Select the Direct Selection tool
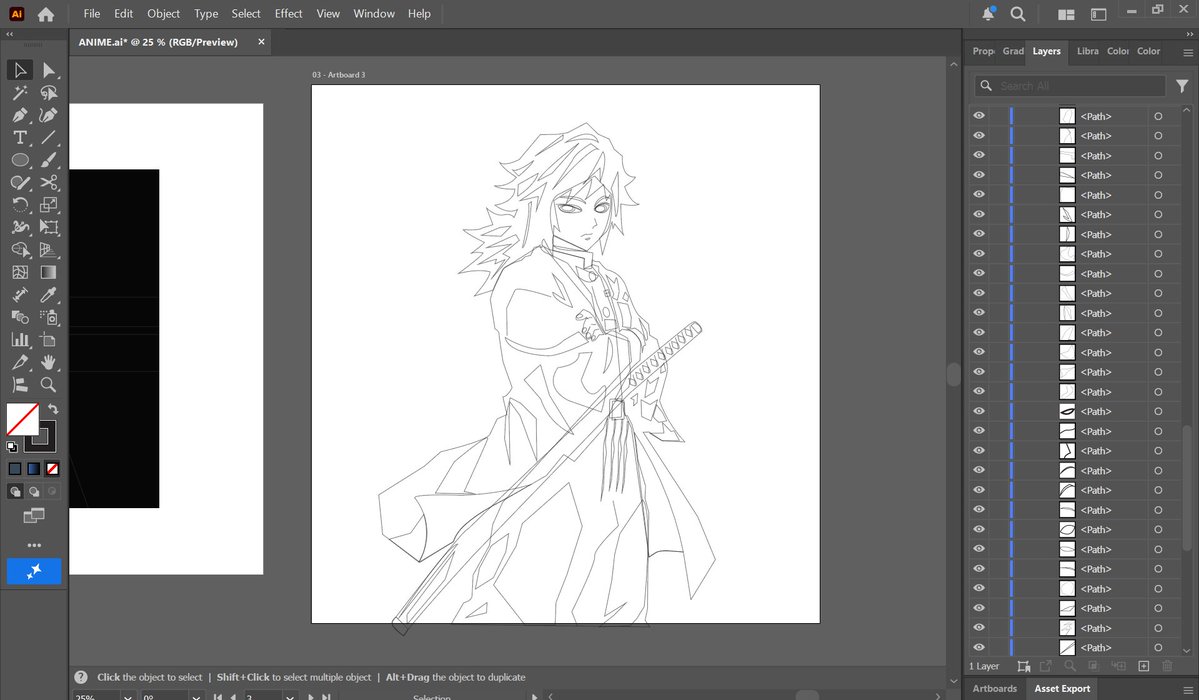1199x700 pixels. coord(49,70)
